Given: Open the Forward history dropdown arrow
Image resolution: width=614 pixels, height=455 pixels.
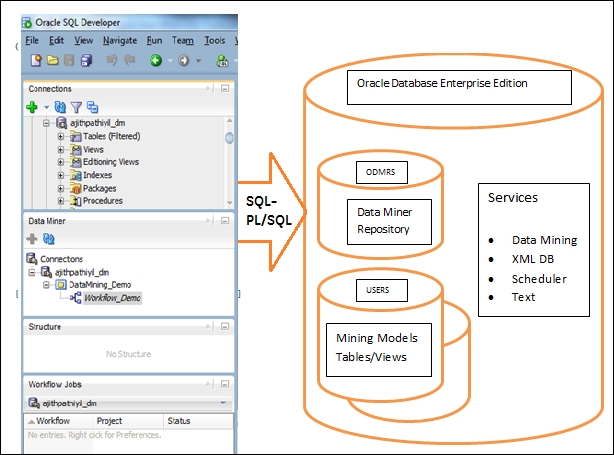Looking at the screenshot, I should pos(198,61).
